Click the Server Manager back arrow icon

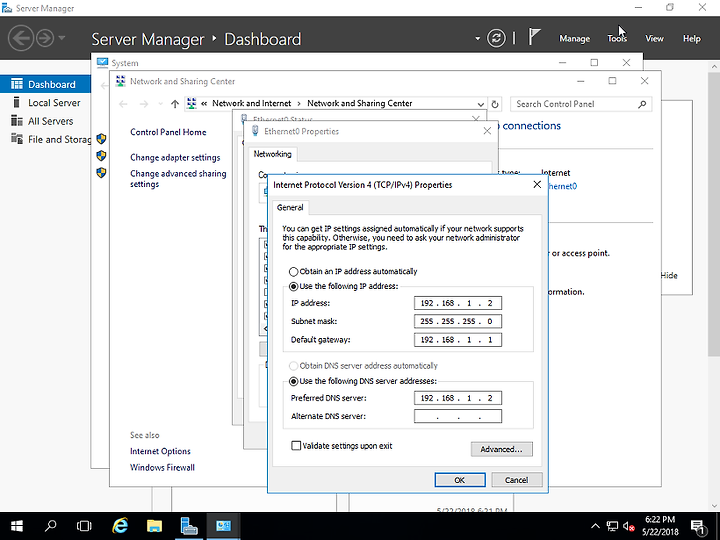click(21, 38)
